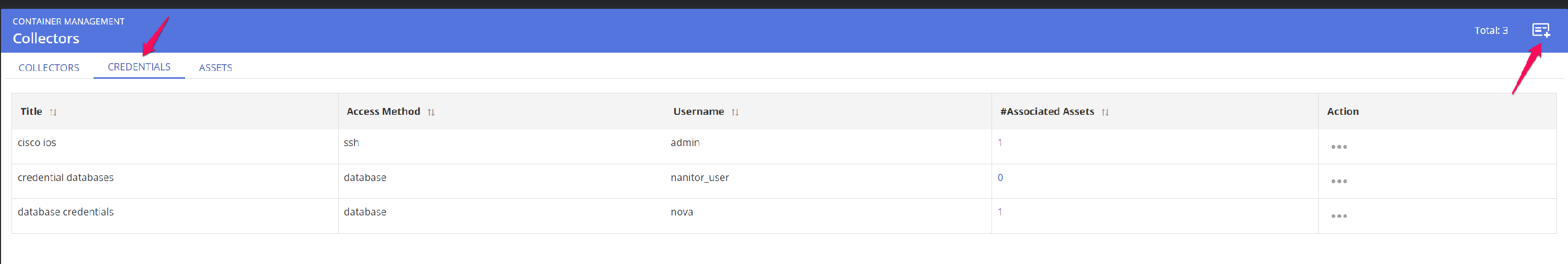Sort by Username column icon

pyautogui.click(x=735, y=112)
